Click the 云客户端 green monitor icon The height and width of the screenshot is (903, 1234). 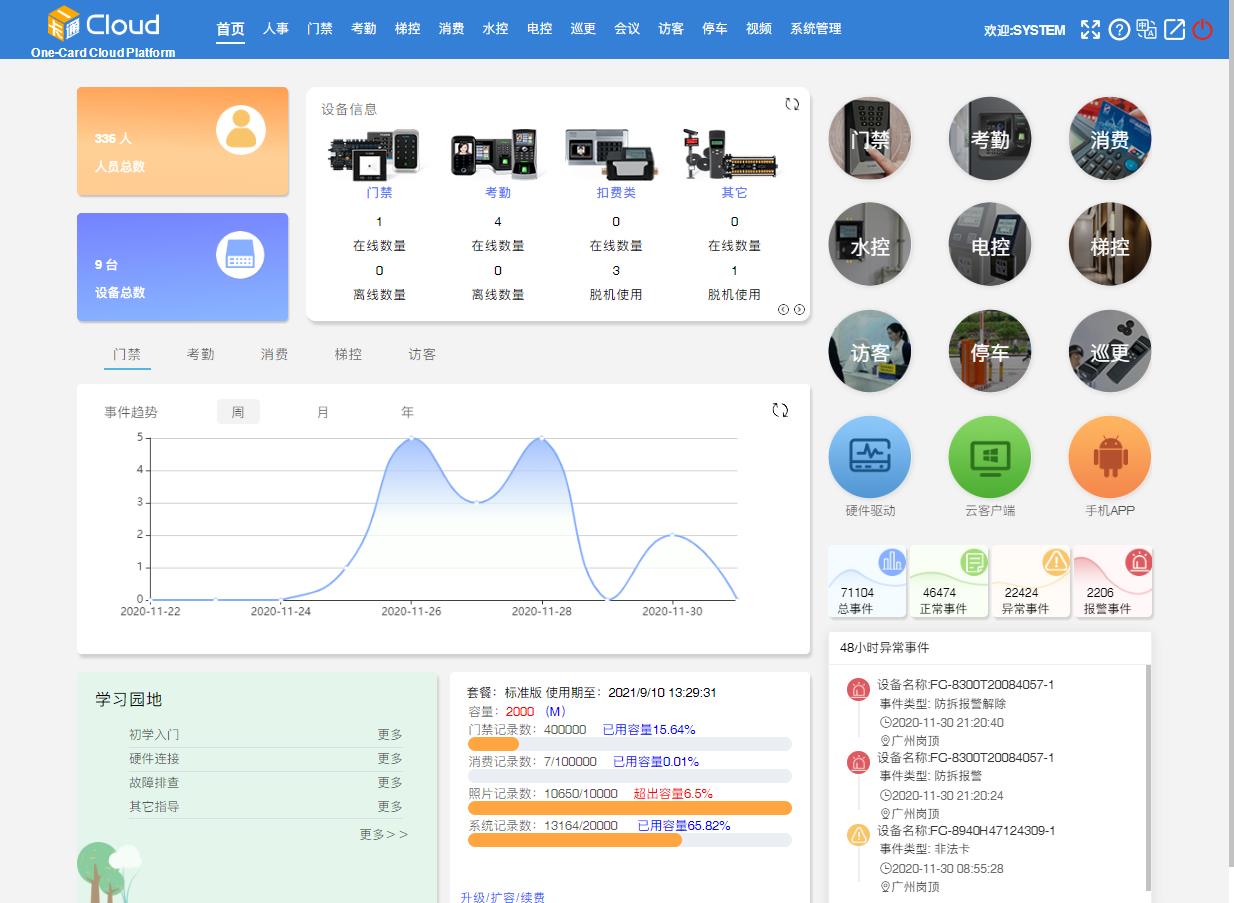coord(989,456)
